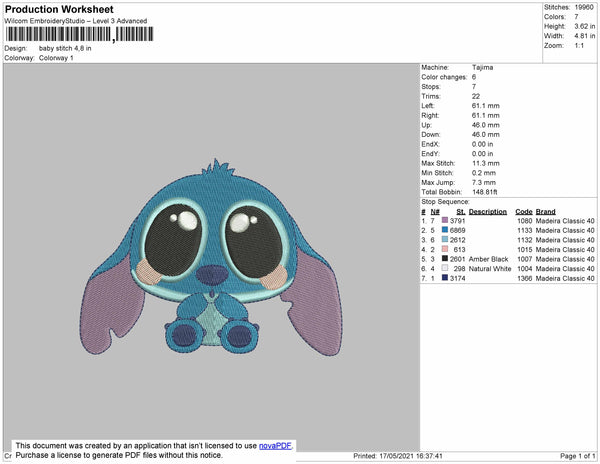Viewport: 600px width, 464px height.
Task: Click the baby stitch embroidery design preview
Action: click(211, 258)
